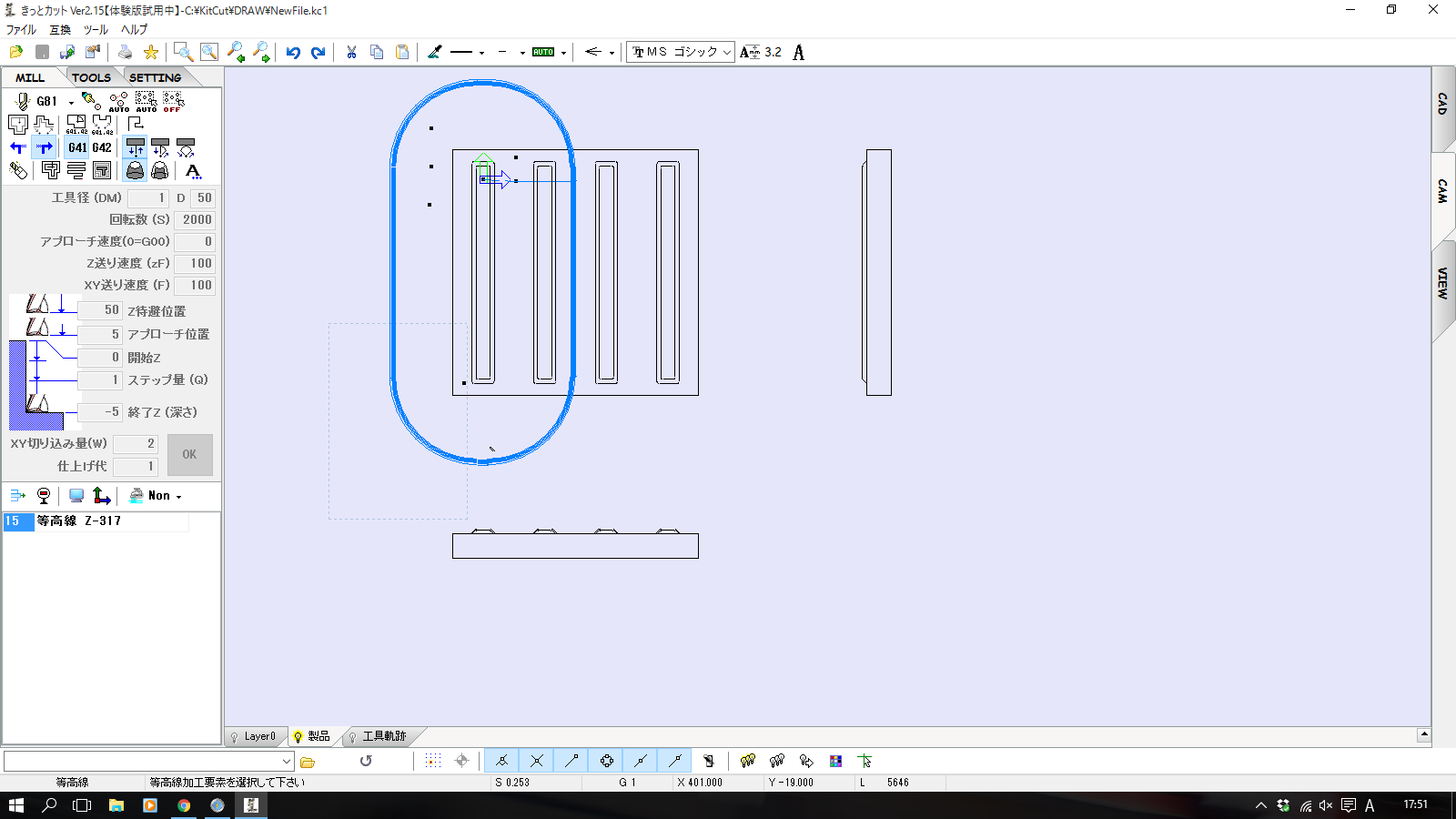Switch to the TOOLS tab

point(91,77)
